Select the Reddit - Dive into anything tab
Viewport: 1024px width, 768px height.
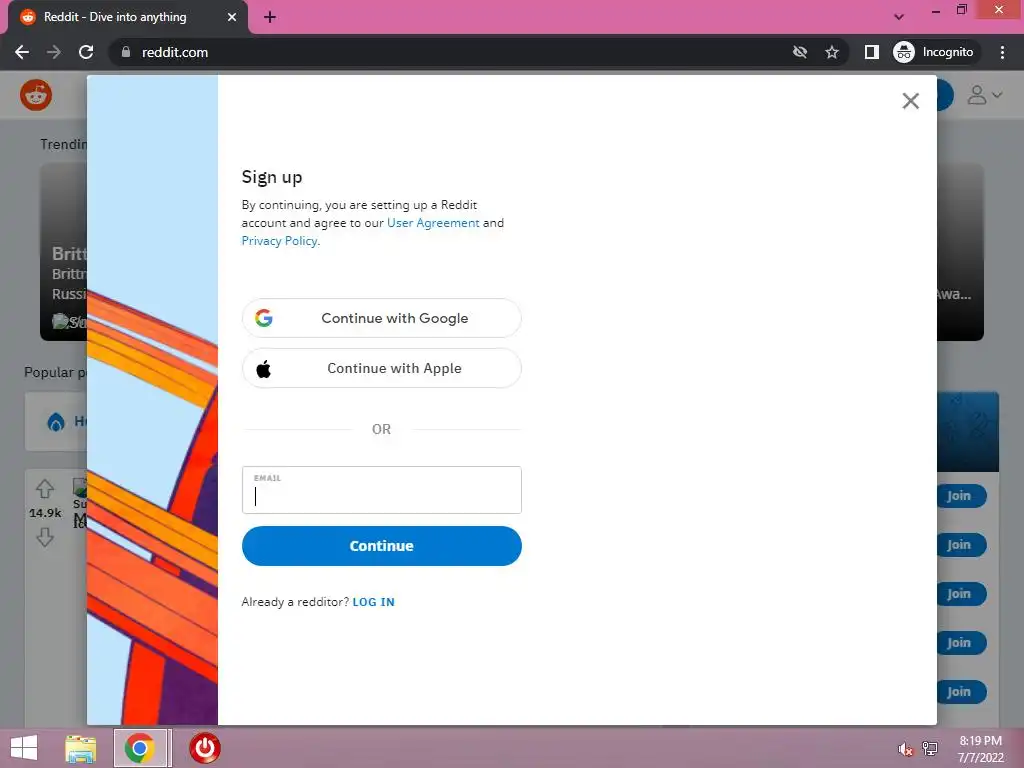[128, 18]
